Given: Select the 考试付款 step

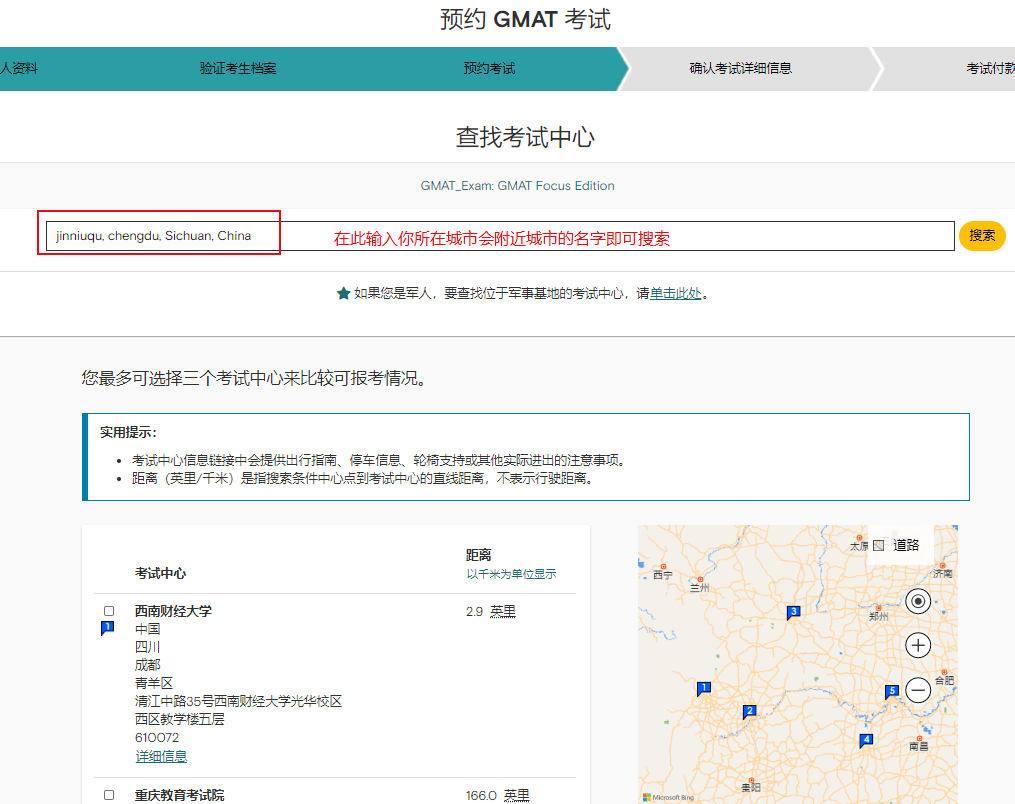Looking at the screenshot, I should 990,68.
